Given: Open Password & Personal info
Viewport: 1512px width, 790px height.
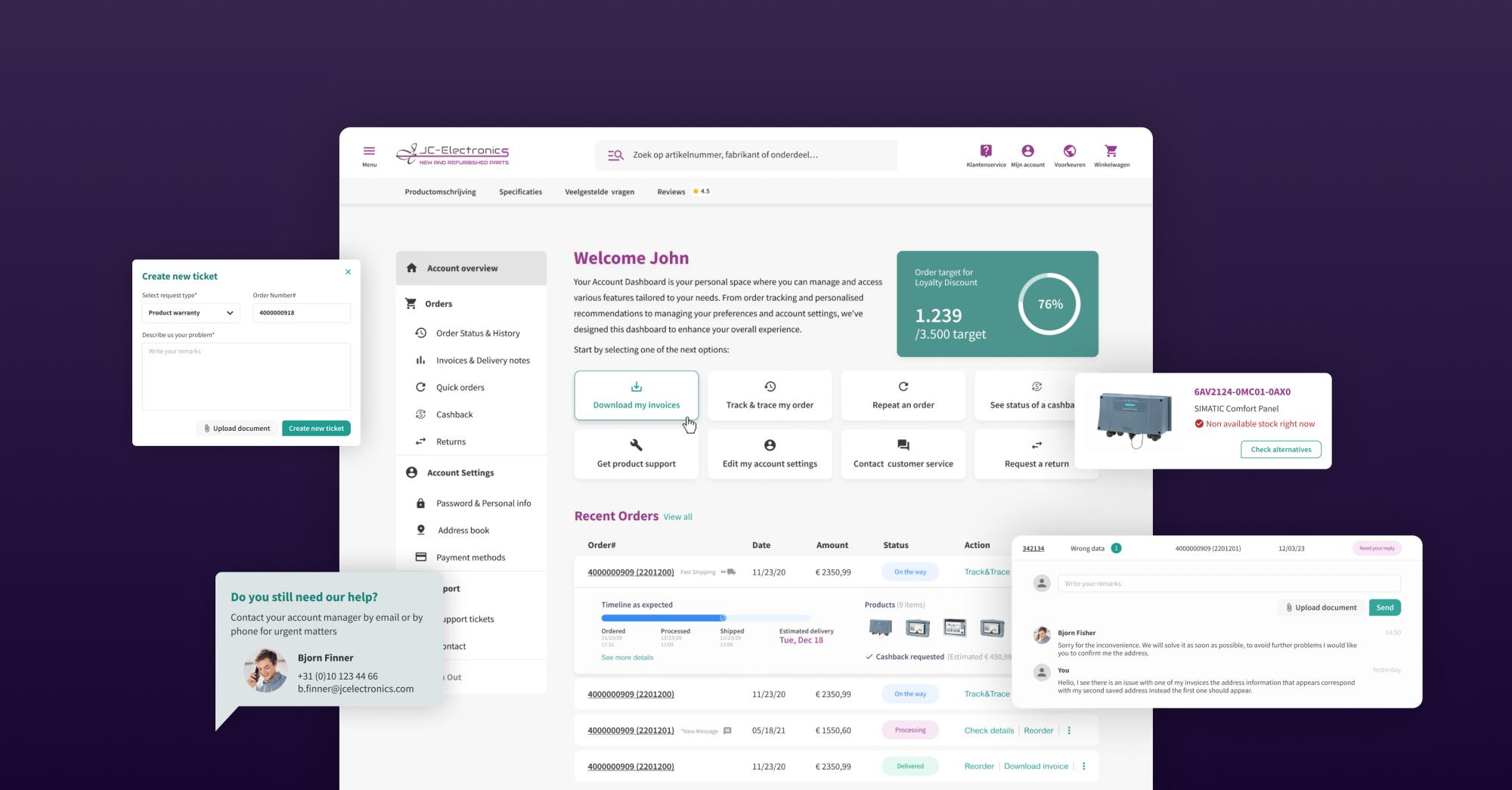Looking at the screenshot, I should (483, 503).
